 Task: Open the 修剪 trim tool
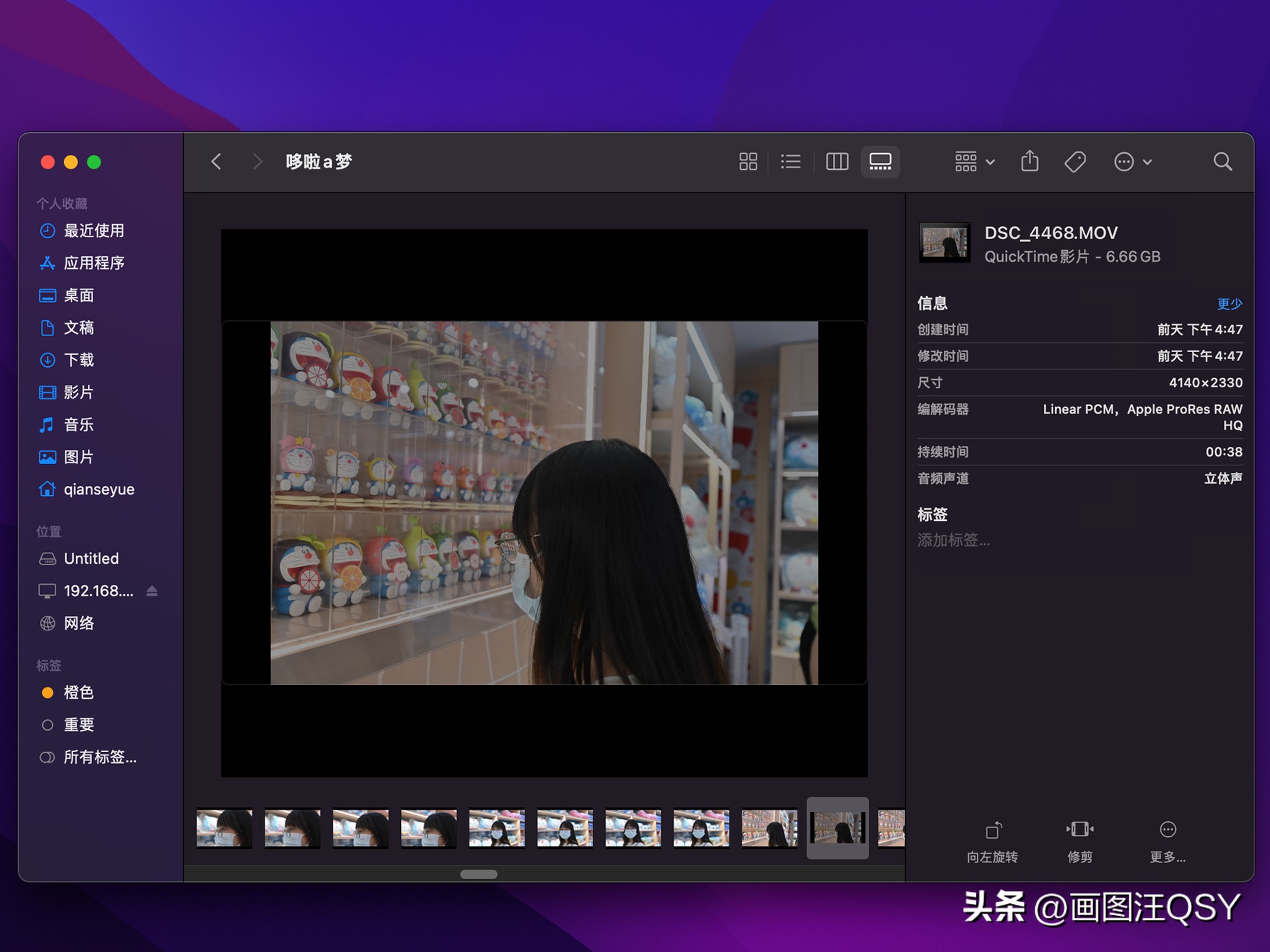pyautogui.click(x=1079, y=829)
